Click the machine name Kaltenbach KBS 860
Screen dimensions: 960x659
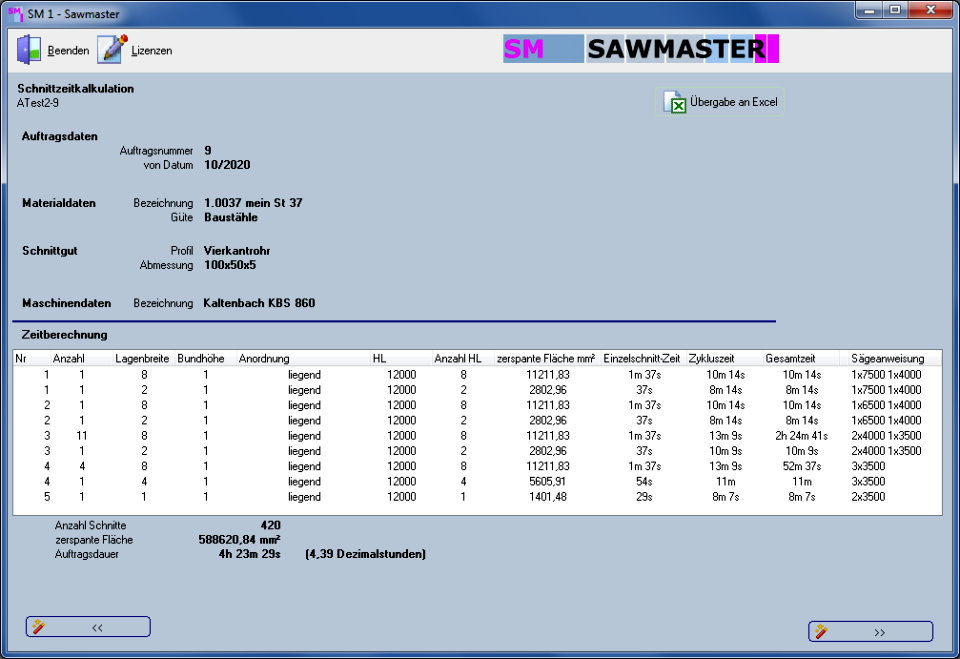tap(259, 303)
